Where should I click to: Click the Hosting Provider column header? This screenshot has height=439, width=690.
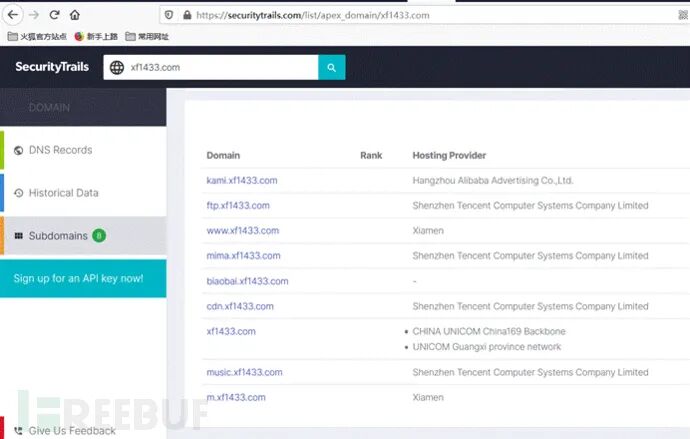coord(449,155)
